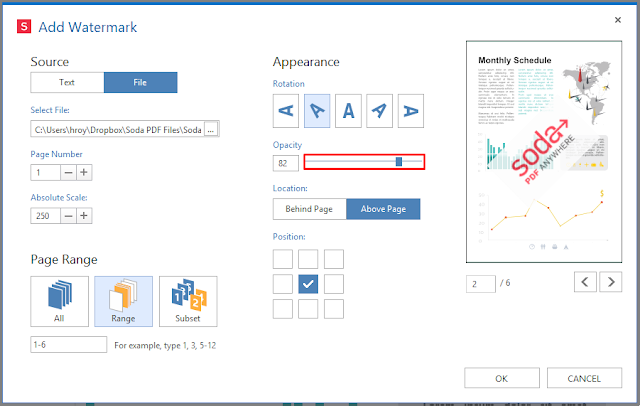Select the upright no-rotation A icon
Viewport: 640px width, 406px height.
pyautogui.click(x=348, y=111)
